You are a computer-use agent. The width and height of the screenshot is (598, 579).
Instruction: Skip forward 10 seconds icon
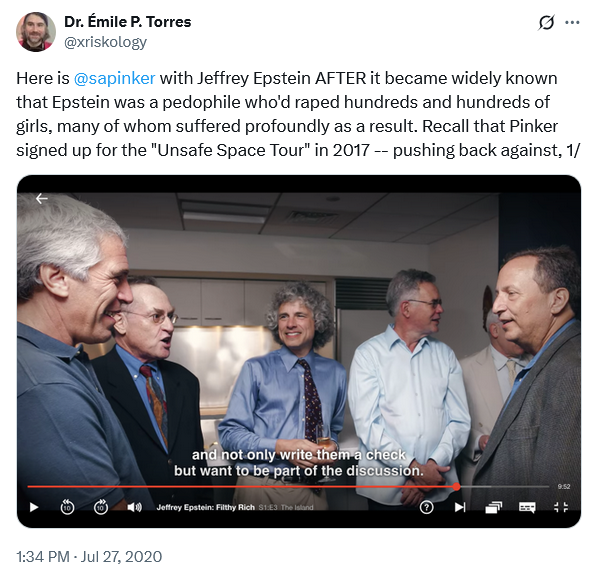[101, 507]
